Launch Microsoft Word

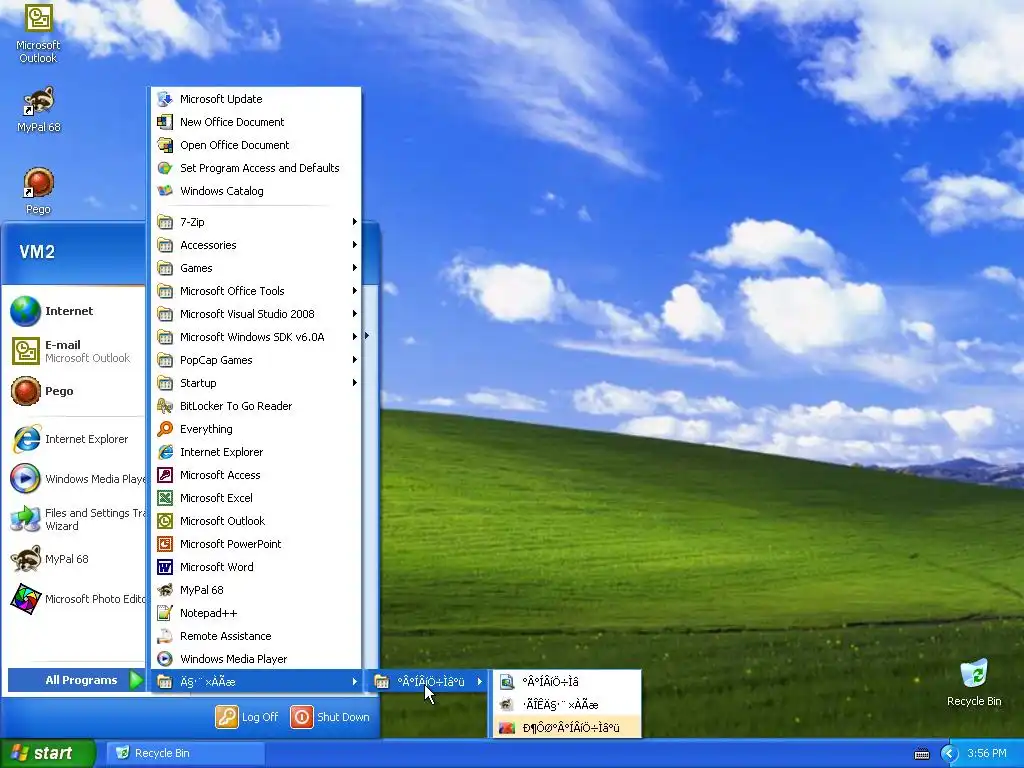[256, 567]
